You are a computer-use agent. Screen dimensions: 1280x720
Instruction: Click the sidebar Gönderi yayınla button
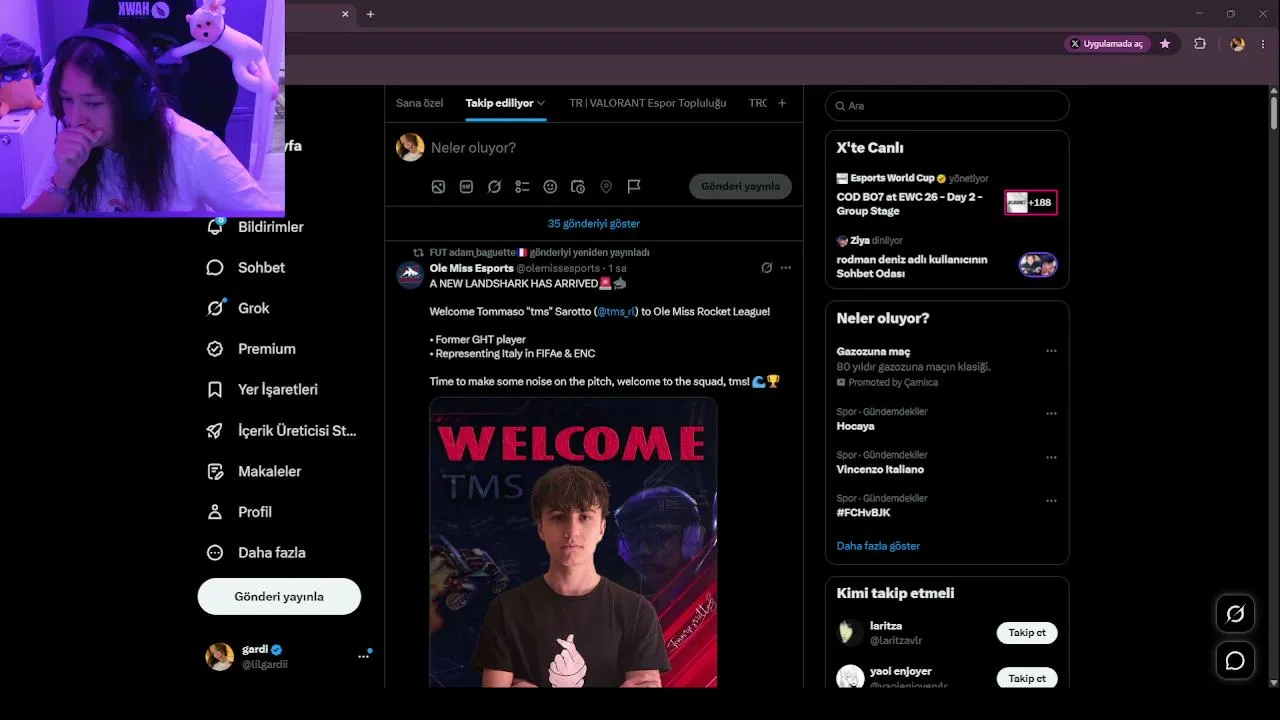(x=279, y=596)
